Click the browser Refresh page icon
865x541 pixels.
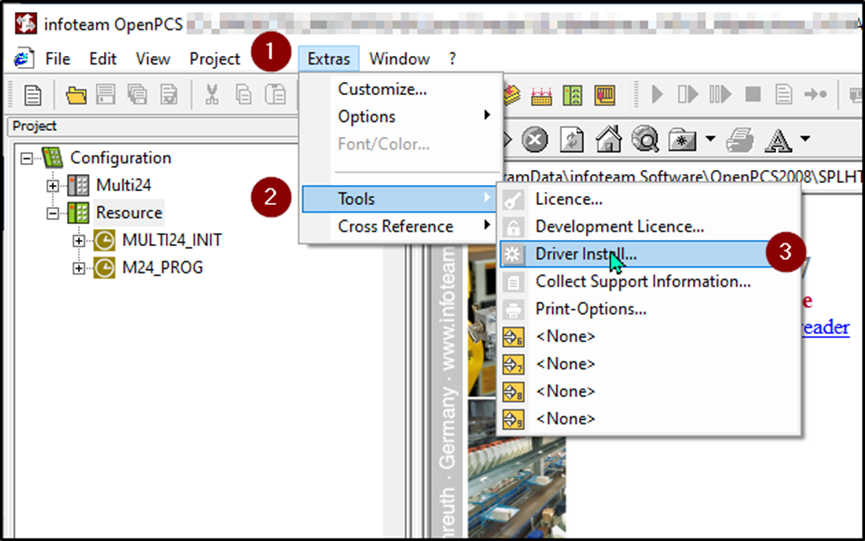[x=572, y=139]
